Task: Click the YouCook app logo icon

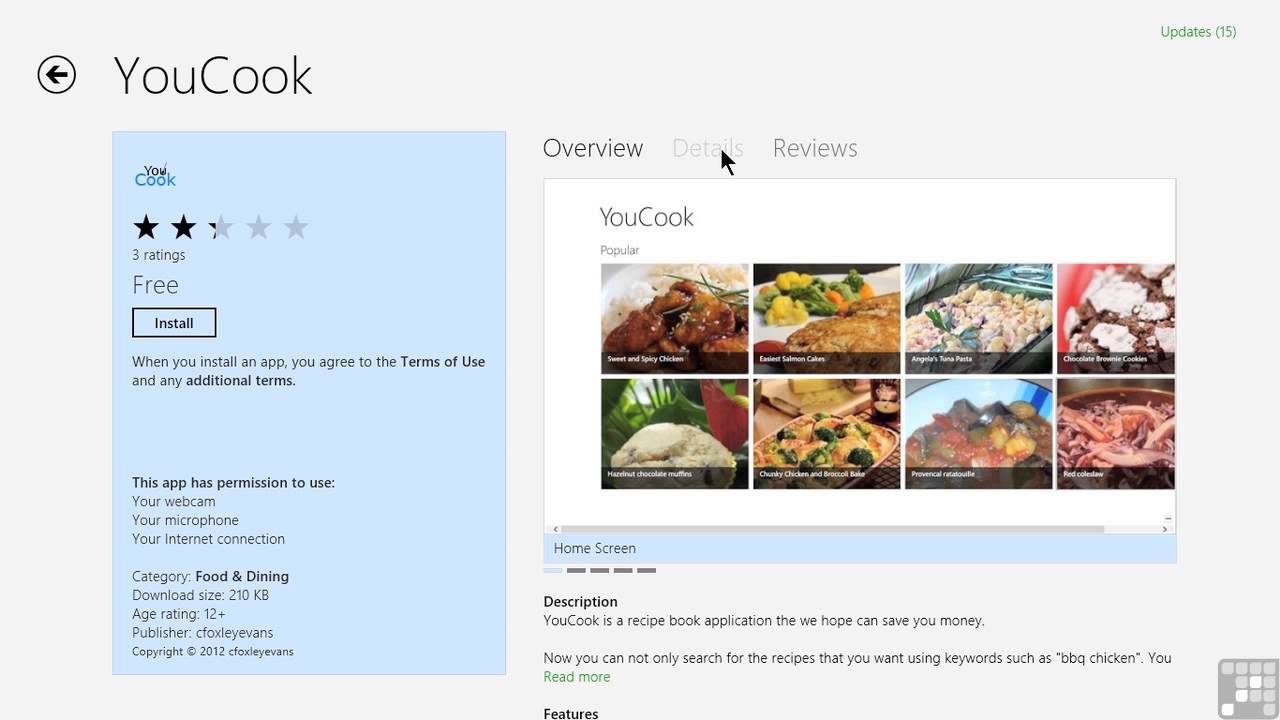Action: pyautogui.click(x=155, y=176)
